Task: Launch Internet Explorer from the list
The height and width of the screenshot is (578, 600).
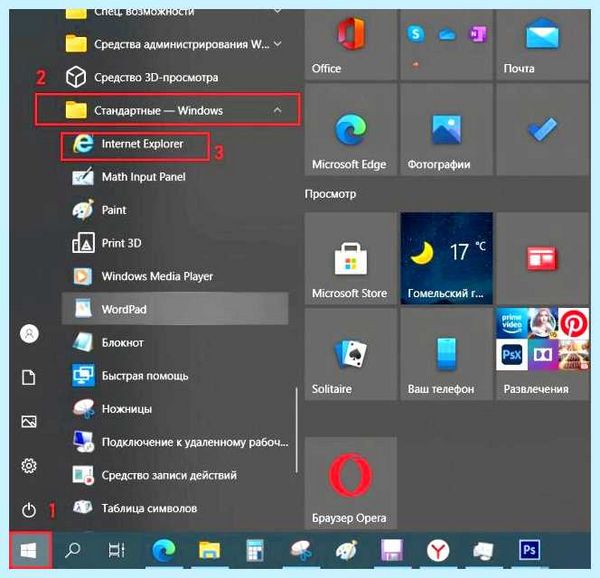Action: click(135, 146)
